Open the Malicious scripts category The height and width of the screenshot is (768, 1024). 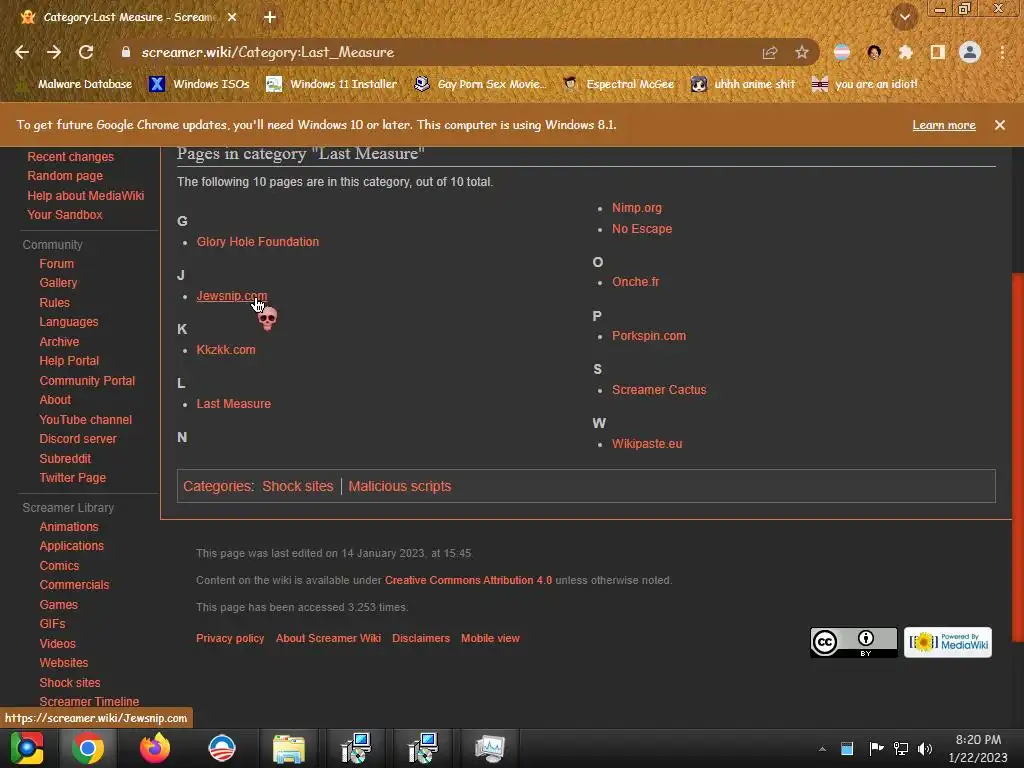pyautogui.click(x=400, y=487)
